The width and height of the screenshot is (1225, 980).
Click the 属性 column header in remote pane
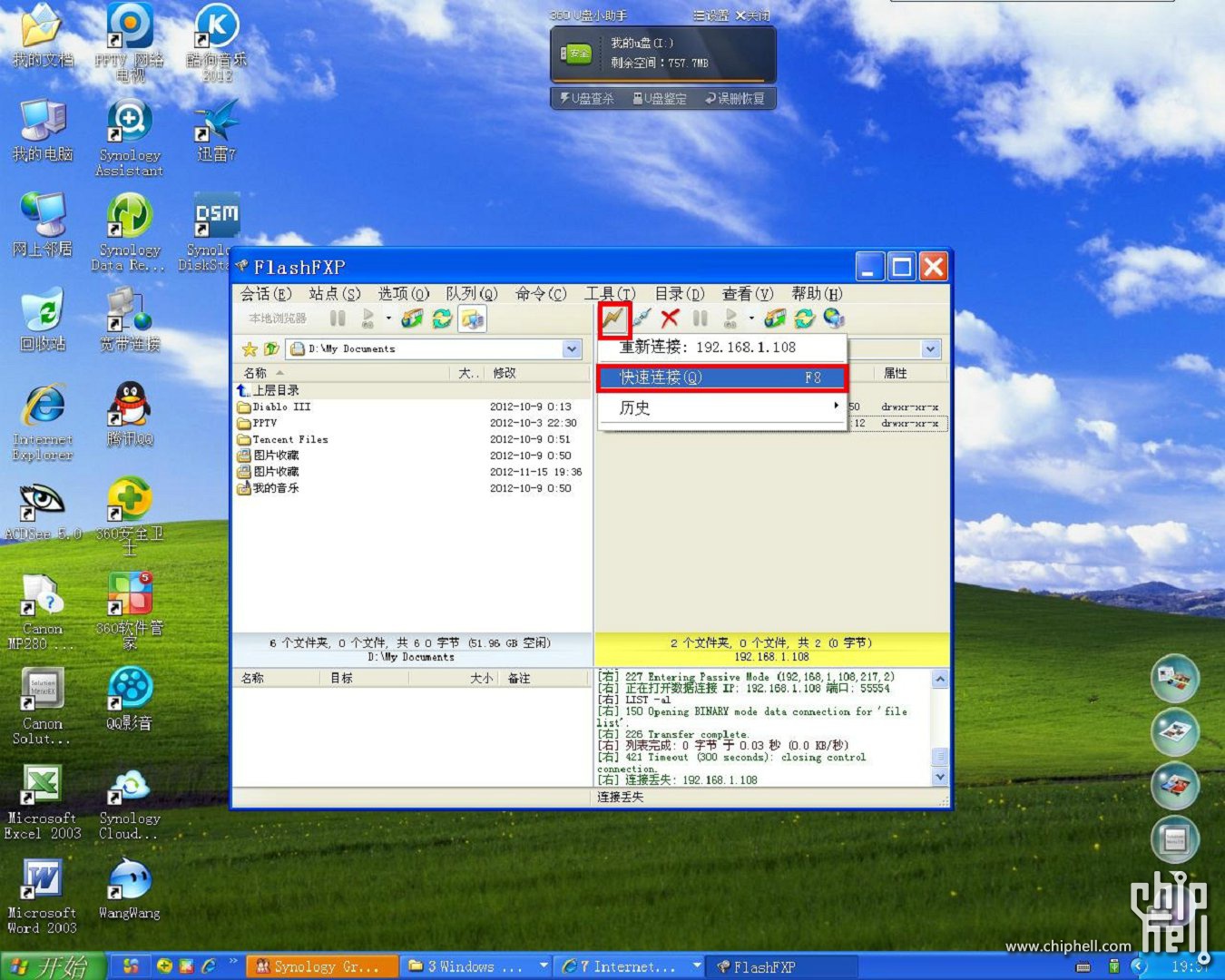912,373
